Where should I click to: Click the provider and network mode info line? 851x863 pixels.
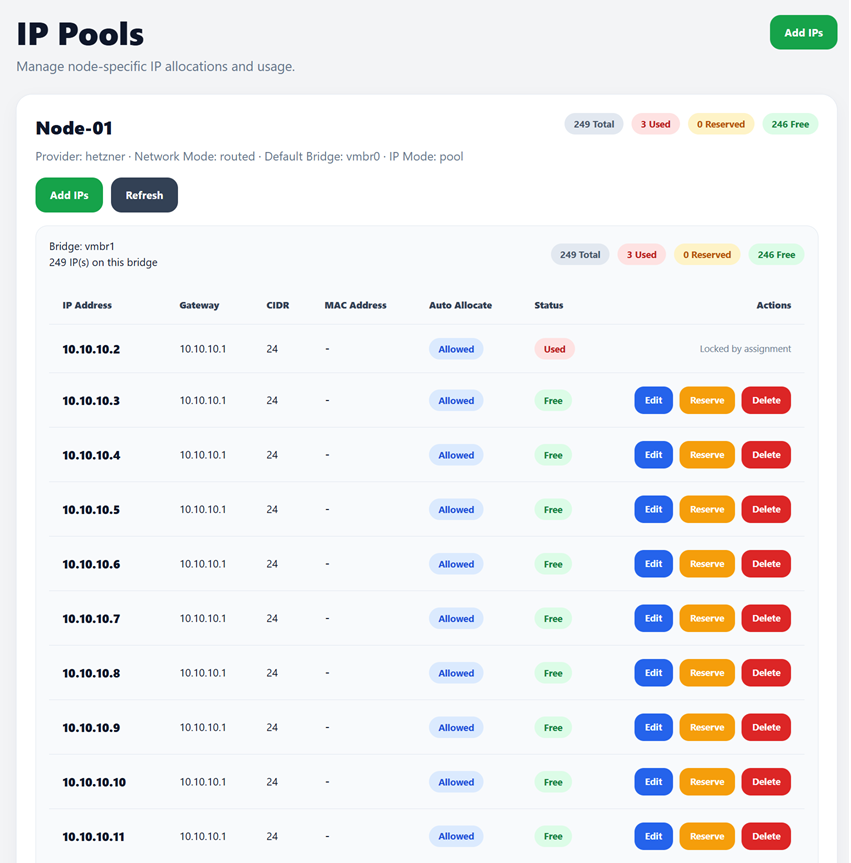[x=249, y=156]
